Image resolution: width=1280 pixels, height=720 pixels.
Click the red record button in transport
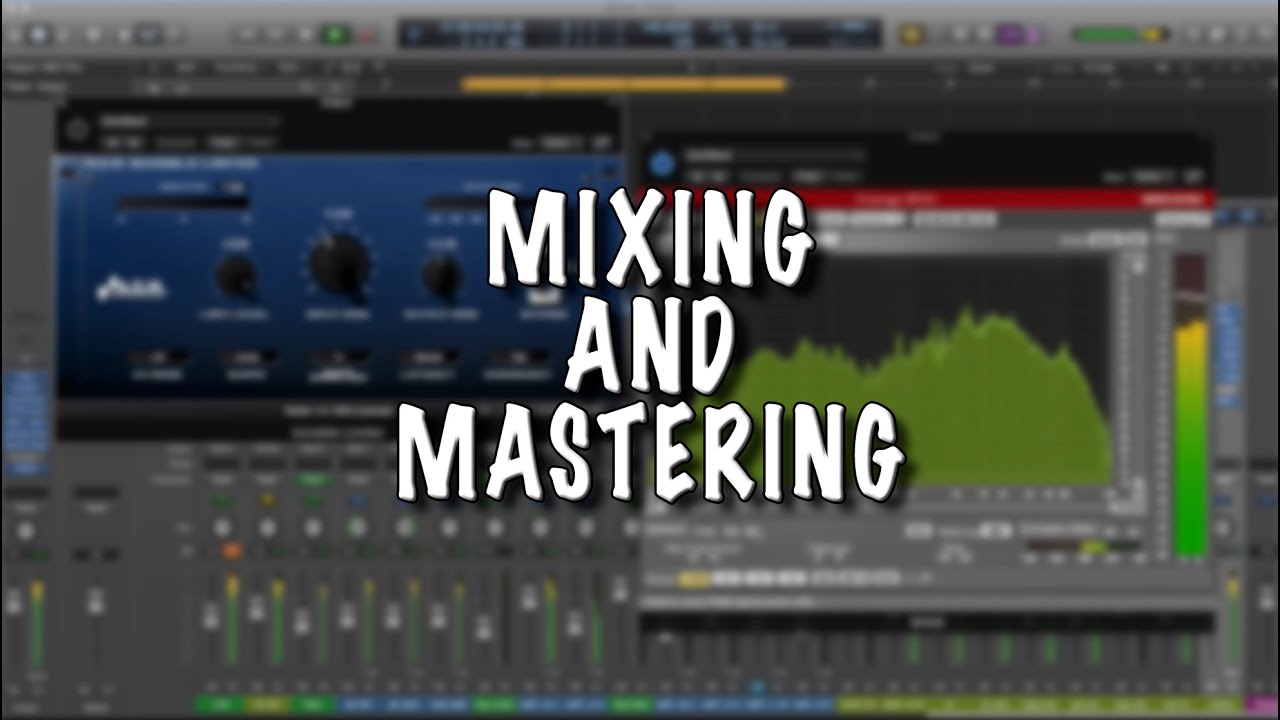tap(364, 34)
